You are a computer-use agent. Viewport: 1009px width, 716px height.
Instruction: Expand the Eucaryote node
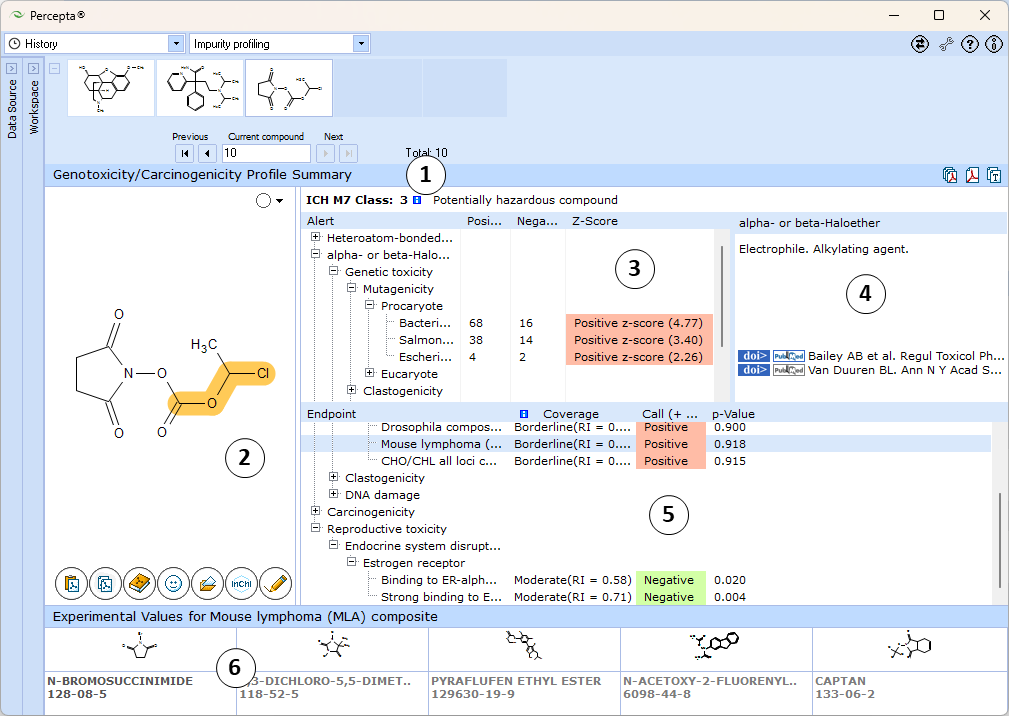pos(369,373)
